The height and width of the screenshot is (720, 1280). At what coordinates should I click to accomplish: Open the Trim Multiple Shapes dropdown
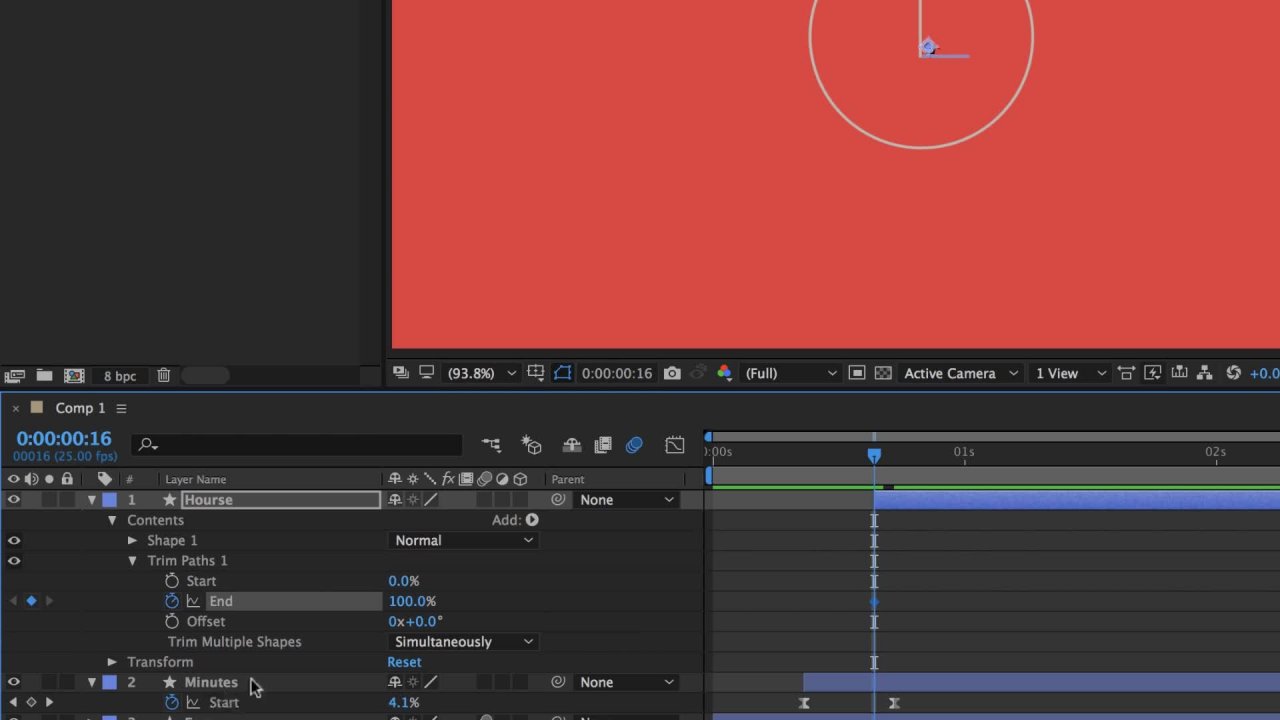point(463,642)
